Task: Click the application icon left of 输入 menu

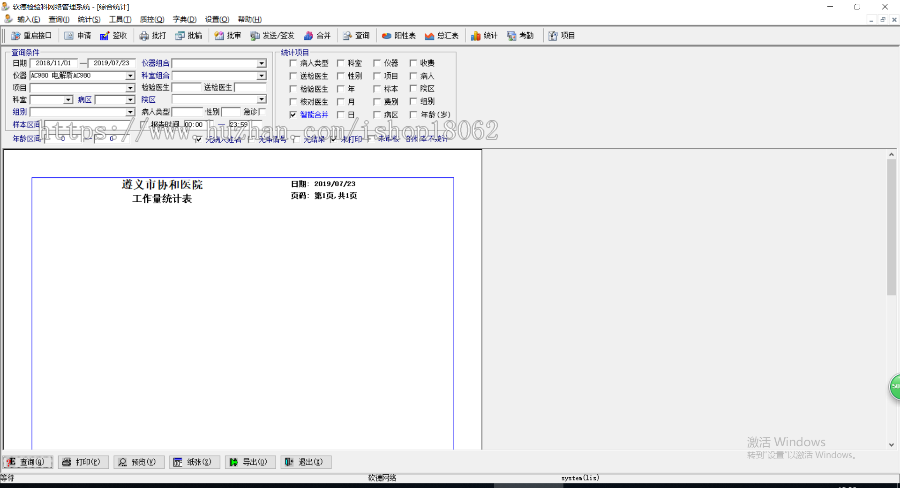Action: click(8, 19)
